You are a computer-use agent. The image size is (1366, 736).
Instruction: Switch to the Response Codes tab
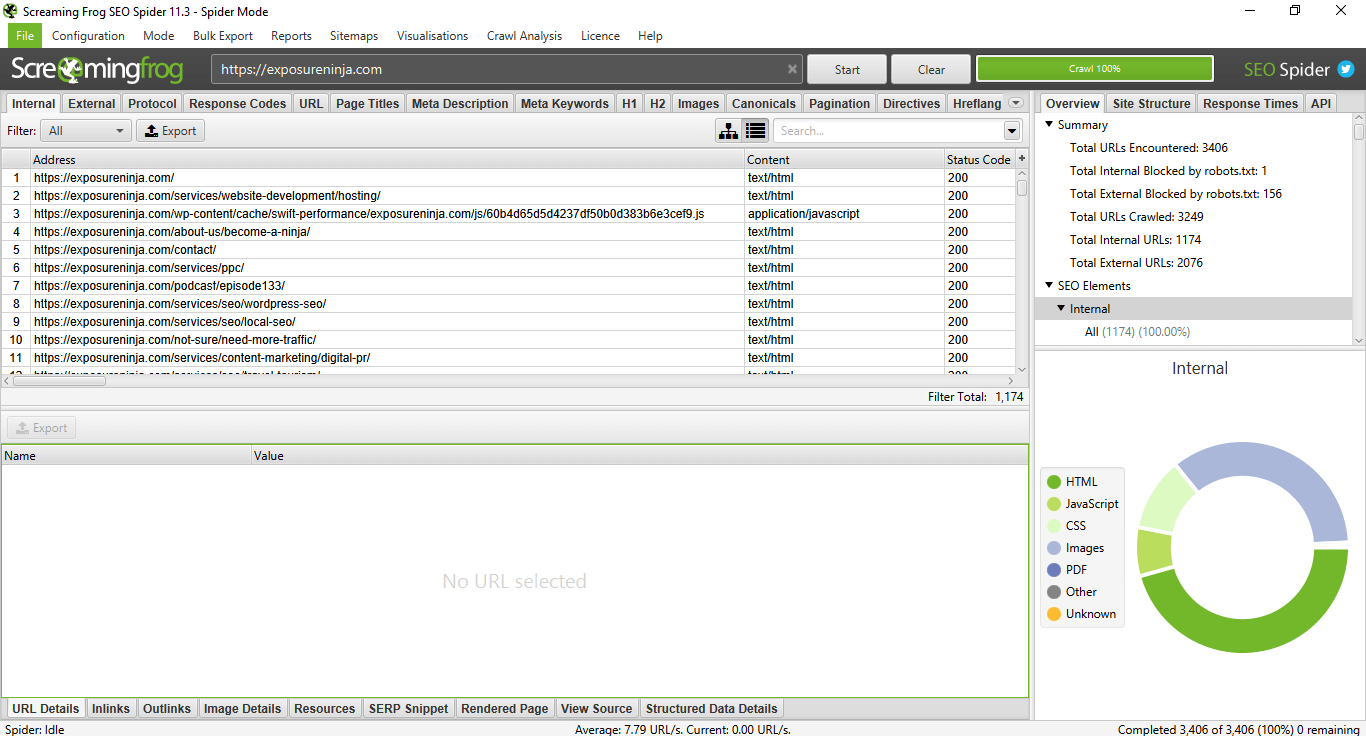click(238, 104)
